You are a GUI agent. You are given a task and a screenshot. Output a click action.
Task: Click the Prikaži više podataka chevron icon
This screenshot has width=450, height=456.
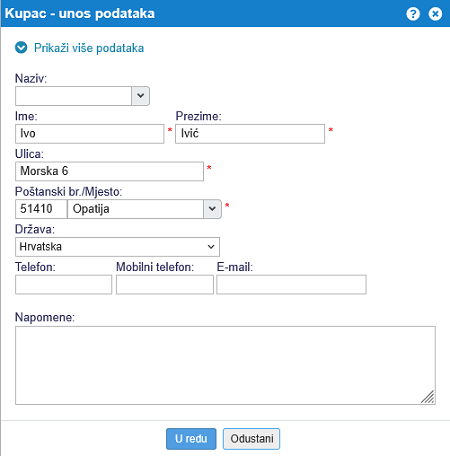click(x=21, y=48)
